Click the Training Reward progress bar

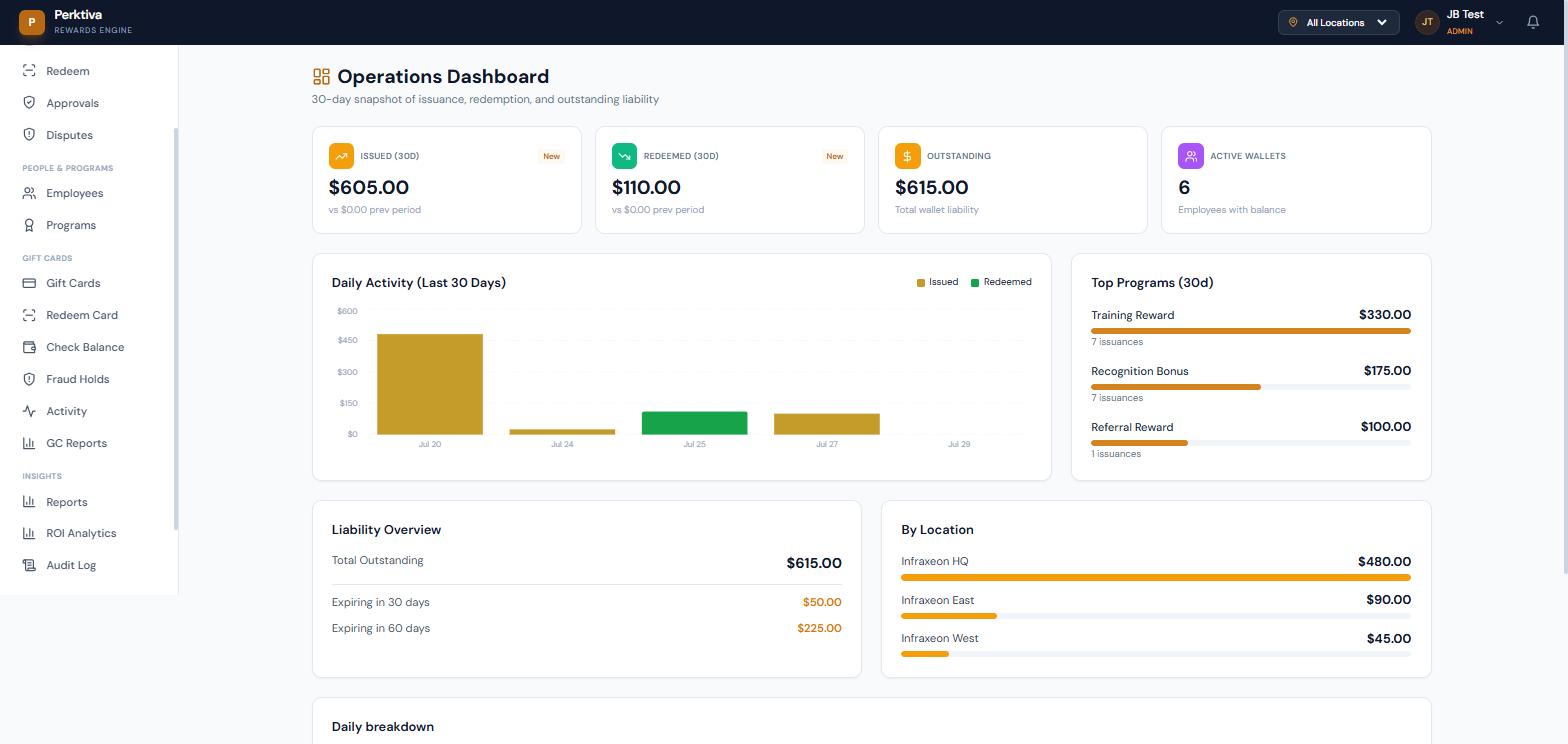[1251, 331]
